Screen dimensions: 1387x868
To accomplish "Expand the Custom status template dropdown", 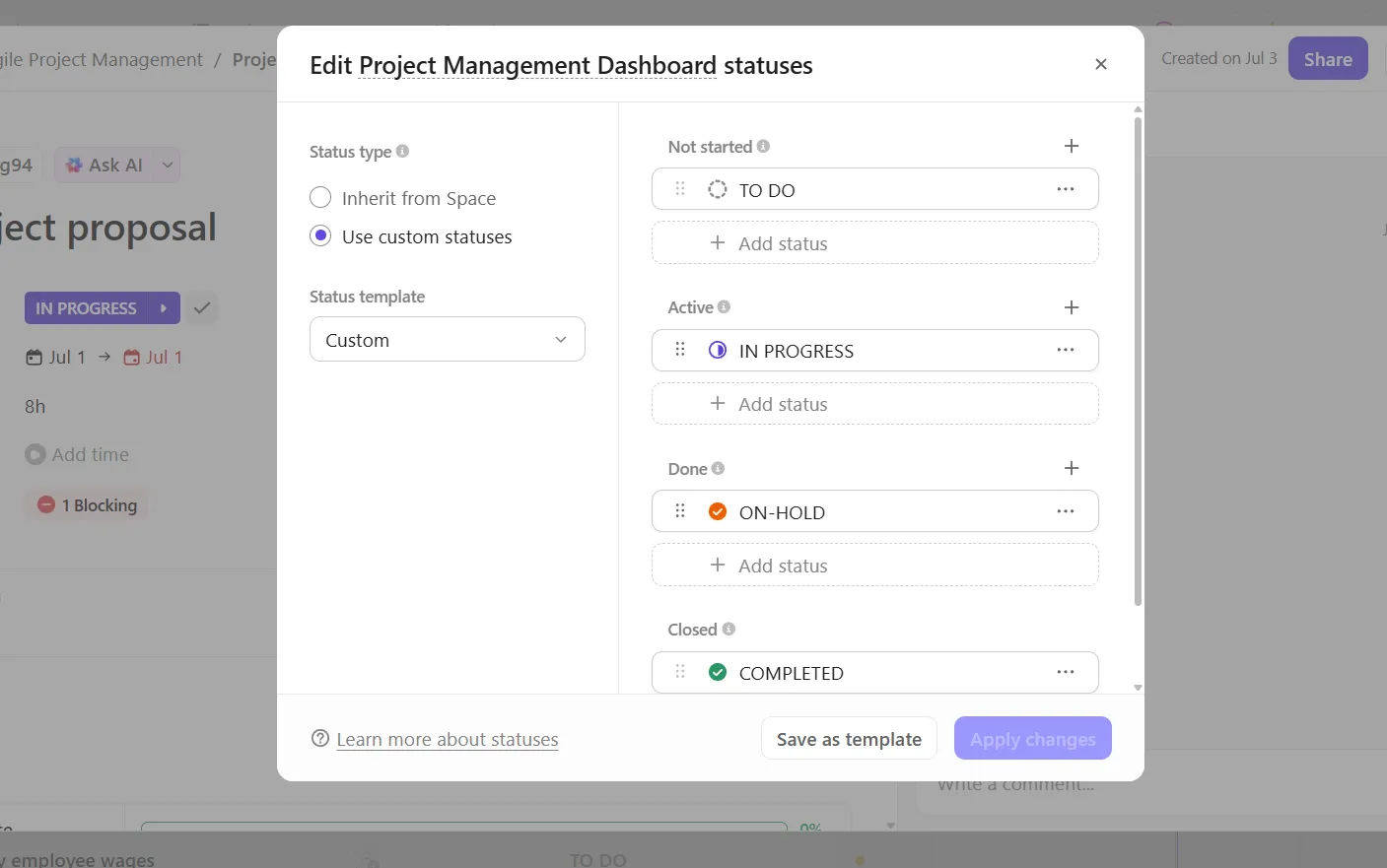I will click(x=448, y=339).
